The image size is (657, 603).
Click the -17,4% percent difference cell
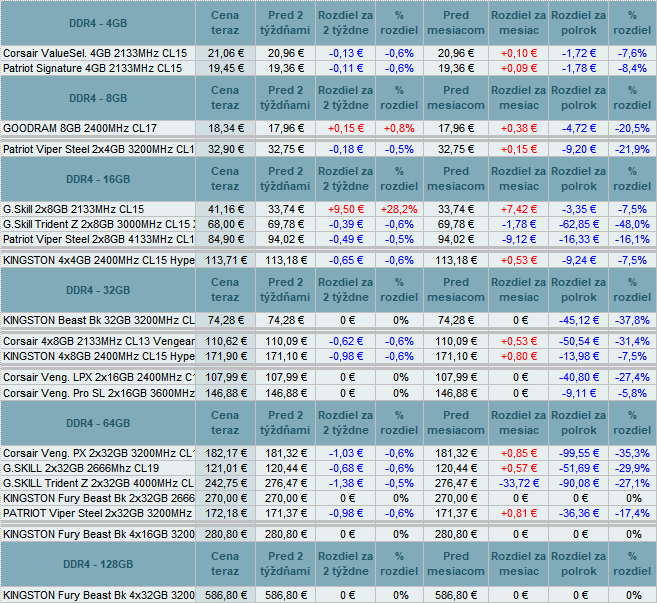click(x=632, y=514)
